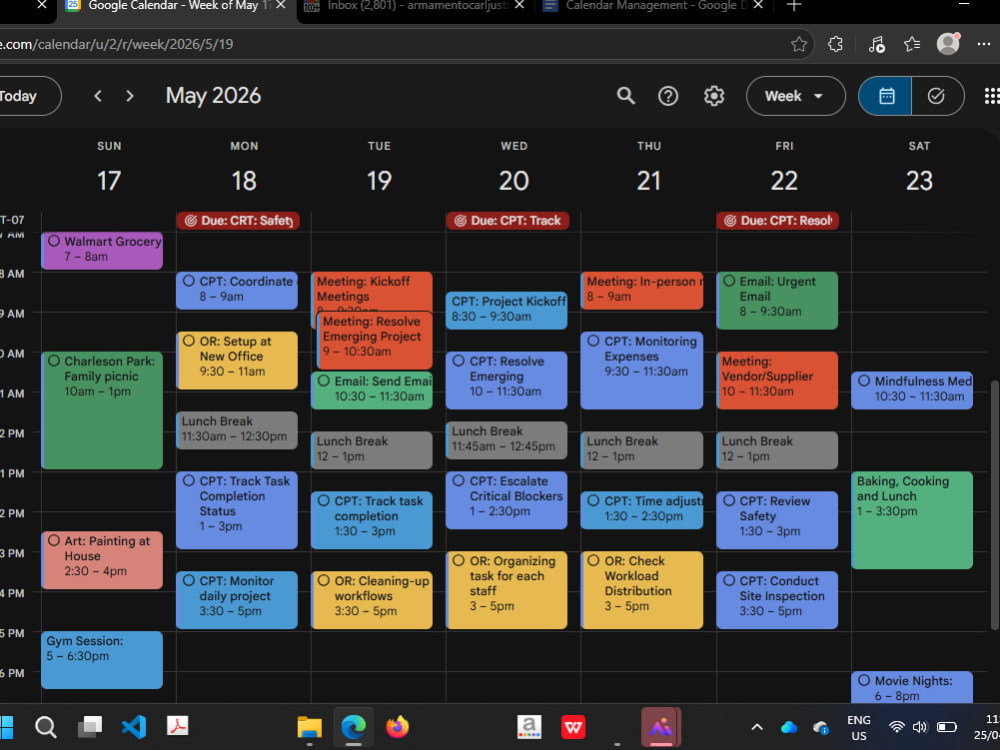This screenshot has width=1000, height=750.
Task: Go to the previous week arrow
Action: click(98, 96)
